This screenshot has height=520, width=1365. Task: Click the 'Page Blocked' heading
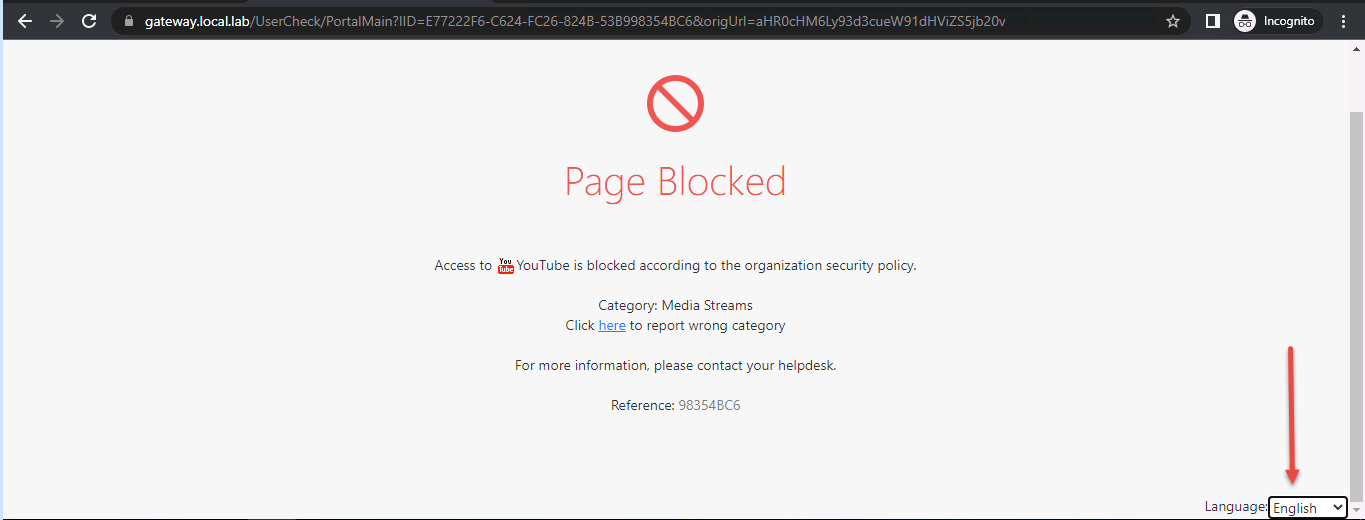(676, 182)
